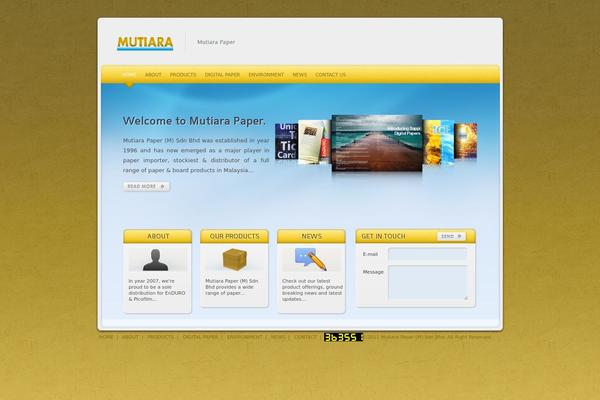The width and height of the screenshot is (600, 400).
Task: Go to PRODUCTS in the navigation bar
Action: point(183,75)
